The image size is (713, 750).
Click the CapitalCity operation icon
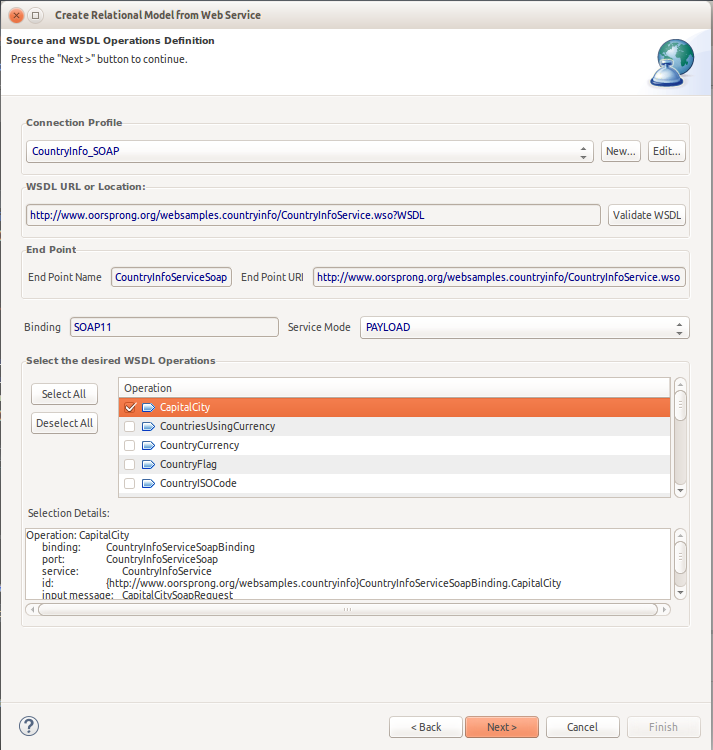tap(149, 407)
